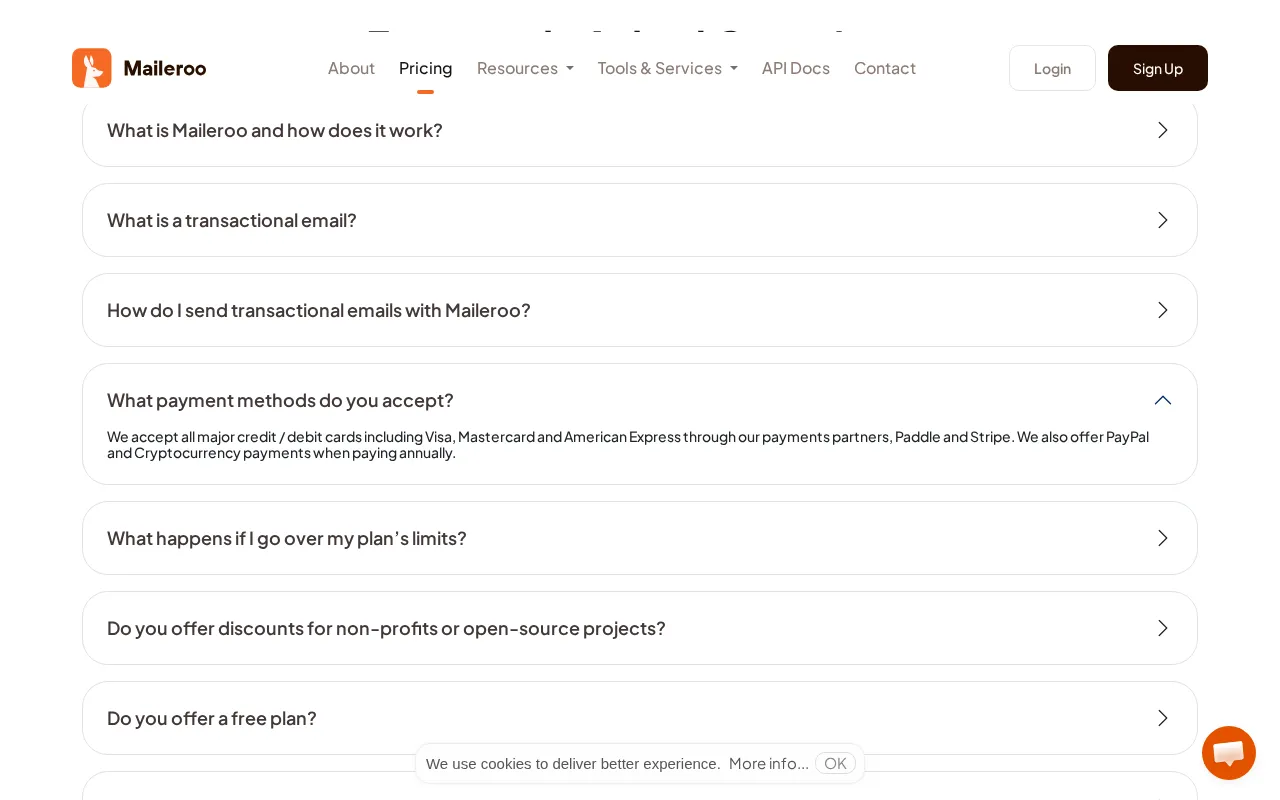Open 'More info...' cookie link
Screen dimensions: 1280x800
tap(769, 764)
